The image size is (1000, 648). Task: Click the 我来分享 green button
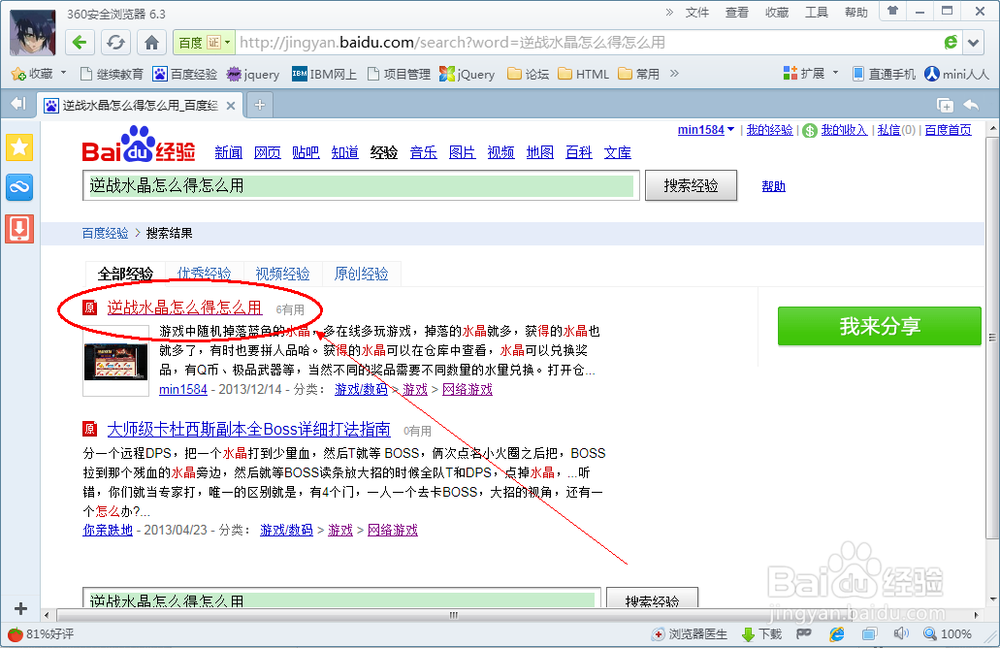point(879,326)
